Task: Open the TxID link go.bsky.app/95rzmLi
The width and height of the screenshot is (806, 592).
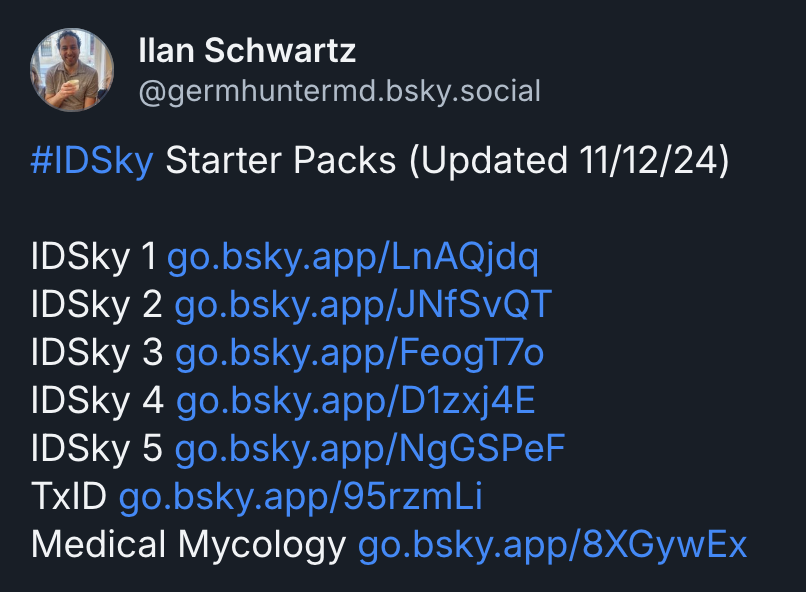Action: pos(301,497)
